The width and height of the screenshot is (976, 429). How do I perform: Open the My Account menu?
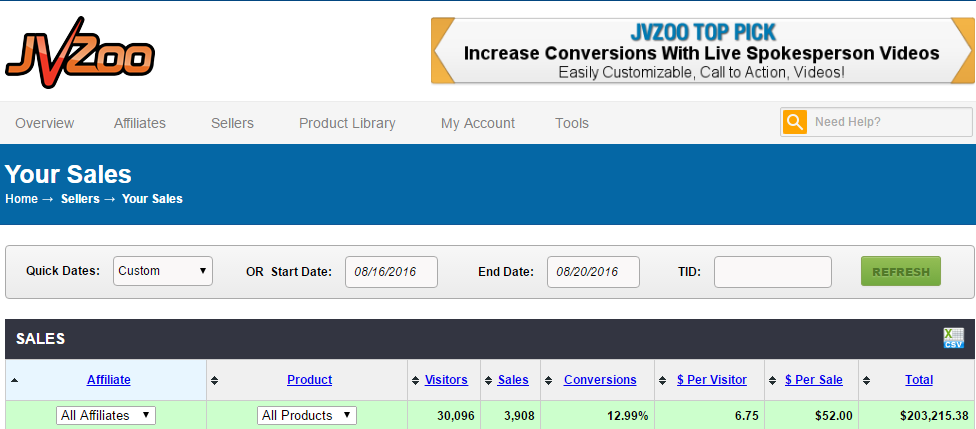coord(478,123)
